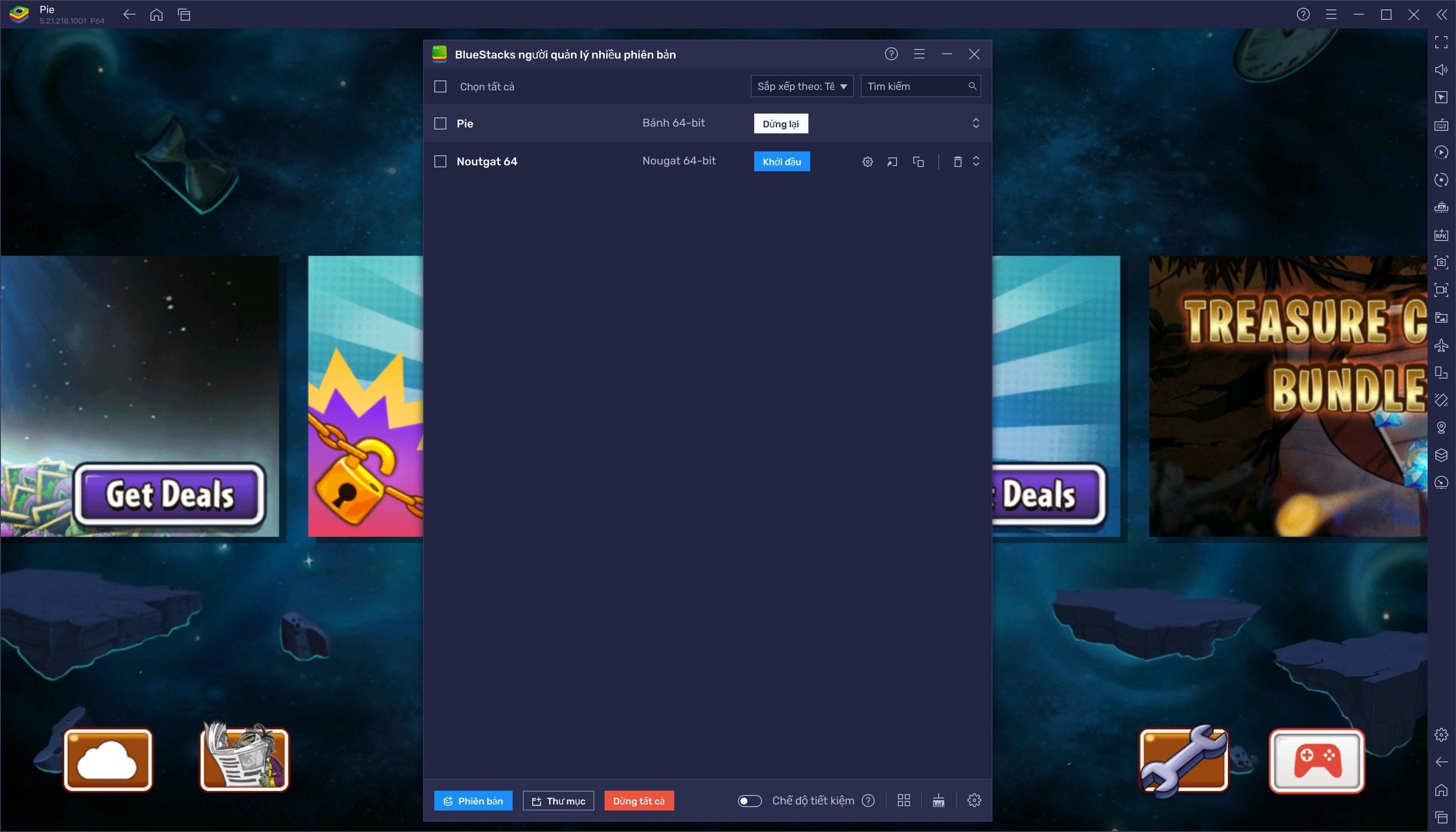Reorder the Pie instance with its up-down arrows
Image resolution: width=1456 pixels, height=832 pixels.
tap(975, 123)
